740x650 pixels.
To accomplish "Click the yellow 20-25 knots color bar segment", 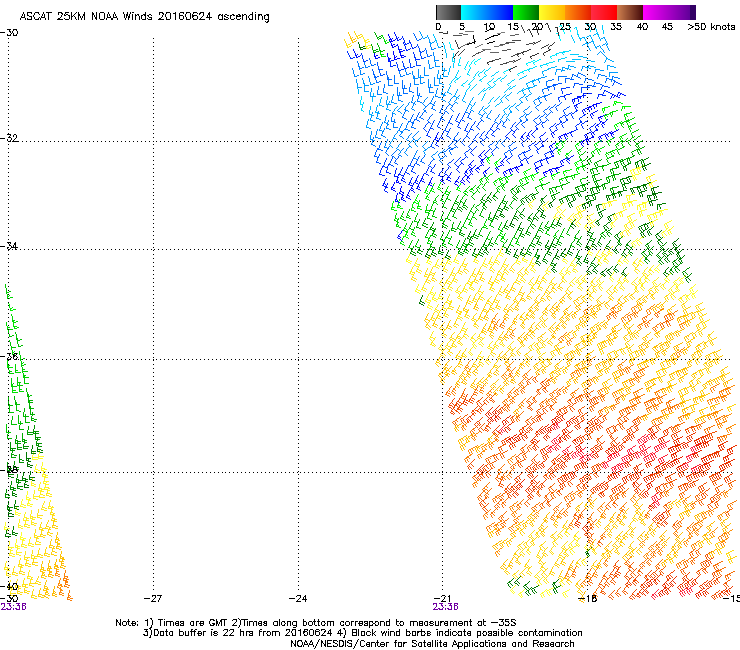I will pyautogui.click(x=552, y=12).
